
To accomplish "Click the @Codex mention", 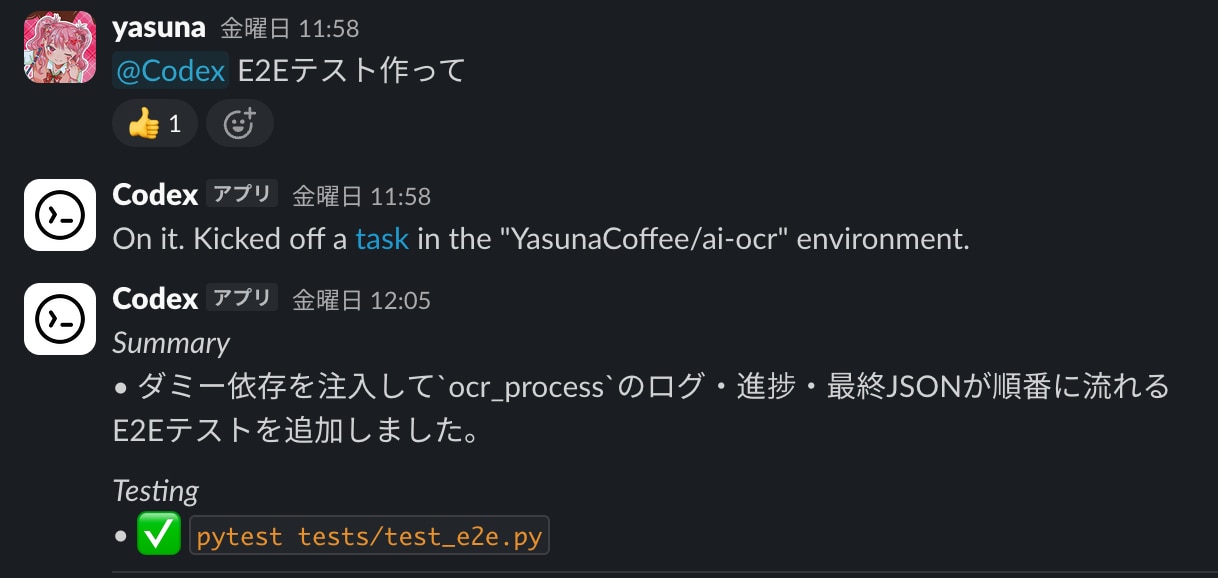I will 171,72.
